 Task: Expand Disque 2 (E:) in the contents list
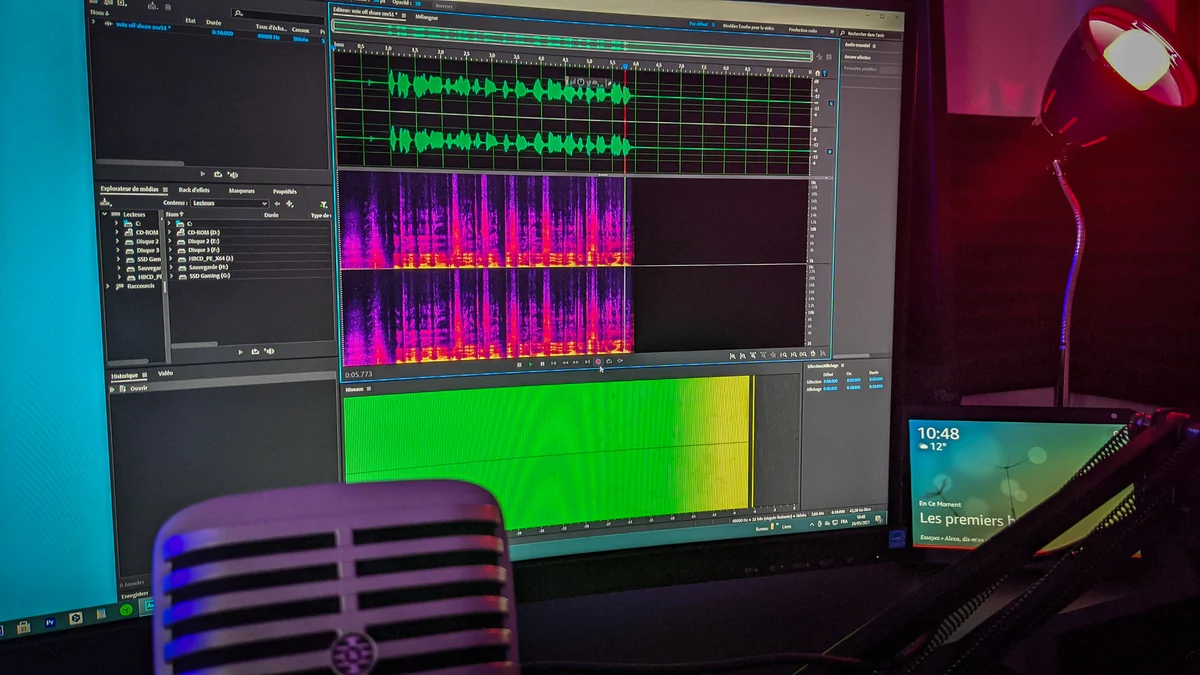[170, 241]
